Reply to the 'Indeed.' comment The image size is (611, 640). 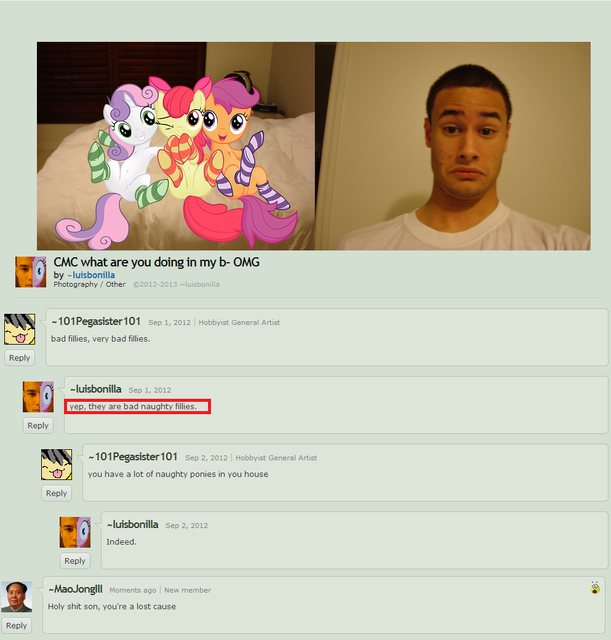point(75,561)
